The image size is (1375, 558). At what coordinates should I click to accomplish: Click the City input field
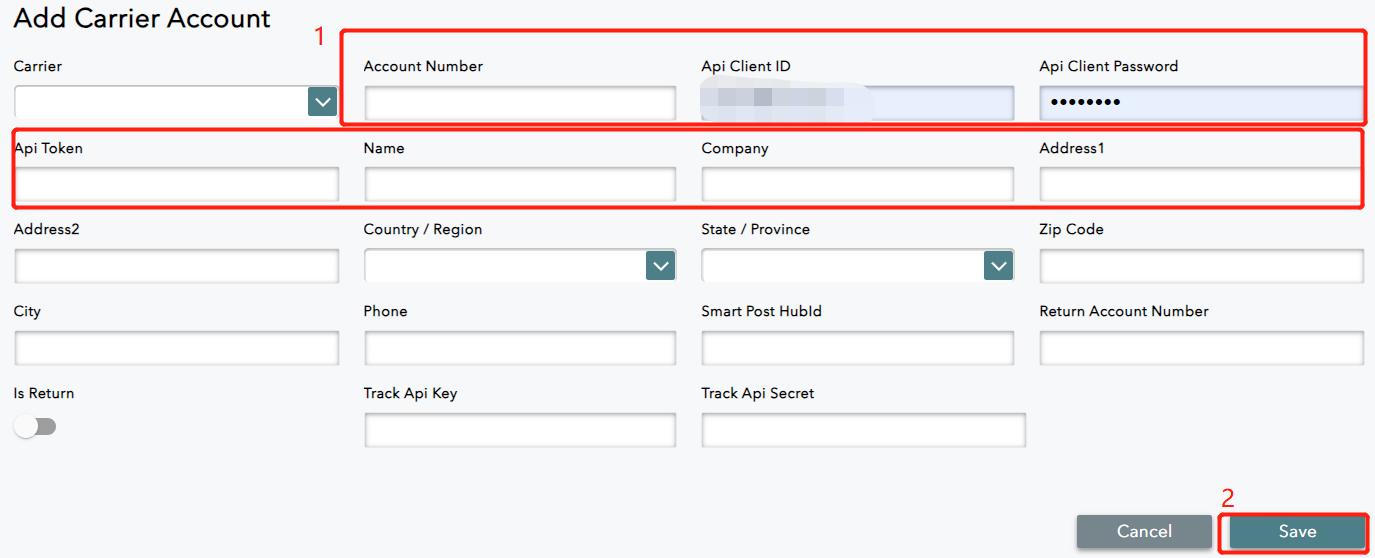tap(176, 348)
